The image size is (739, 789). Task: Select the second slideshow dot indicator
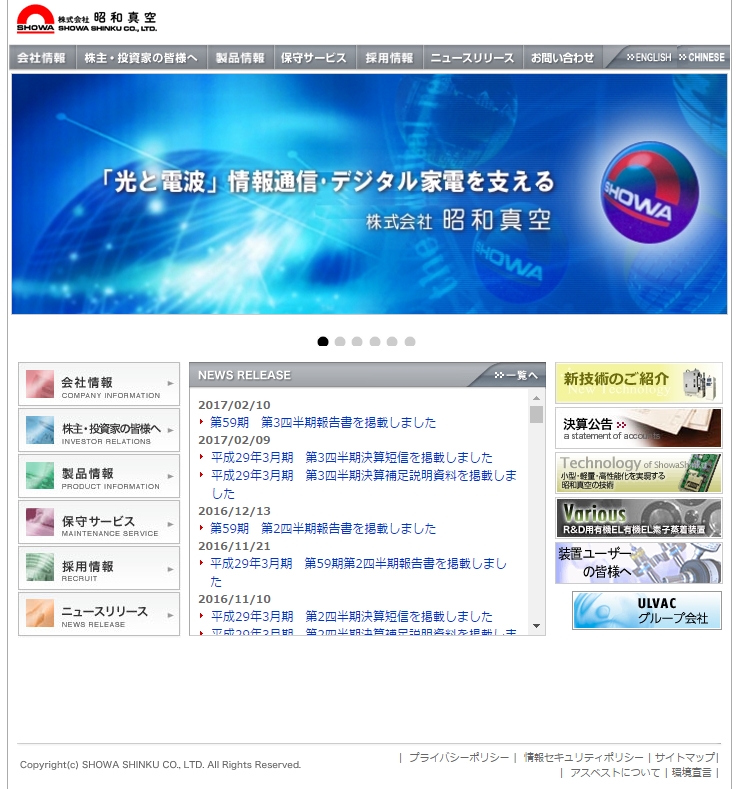pyautogui.click(x=340, y=342)
